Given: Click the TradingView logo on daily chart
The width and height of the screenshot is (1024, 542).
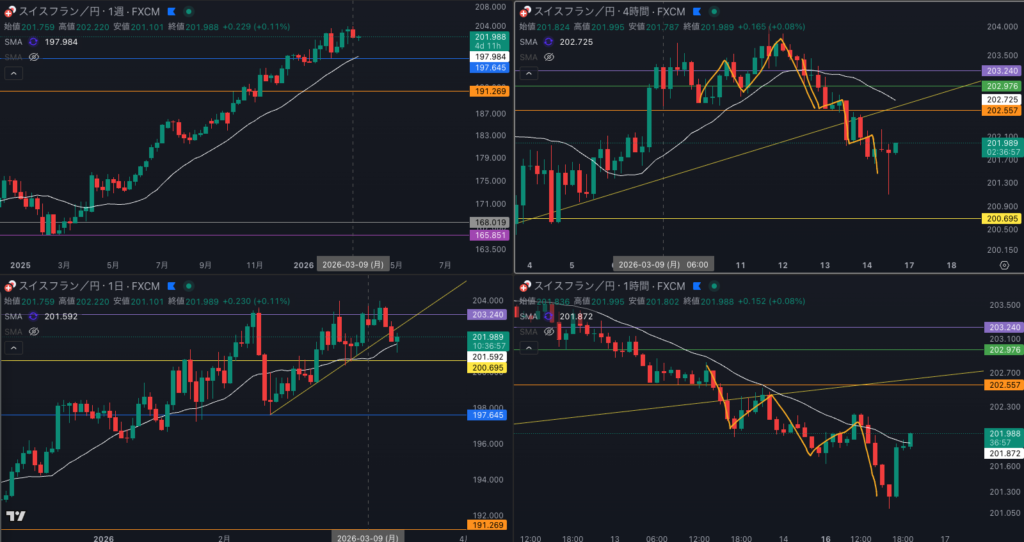Looking at the screenshot, I should pos(16,516).
